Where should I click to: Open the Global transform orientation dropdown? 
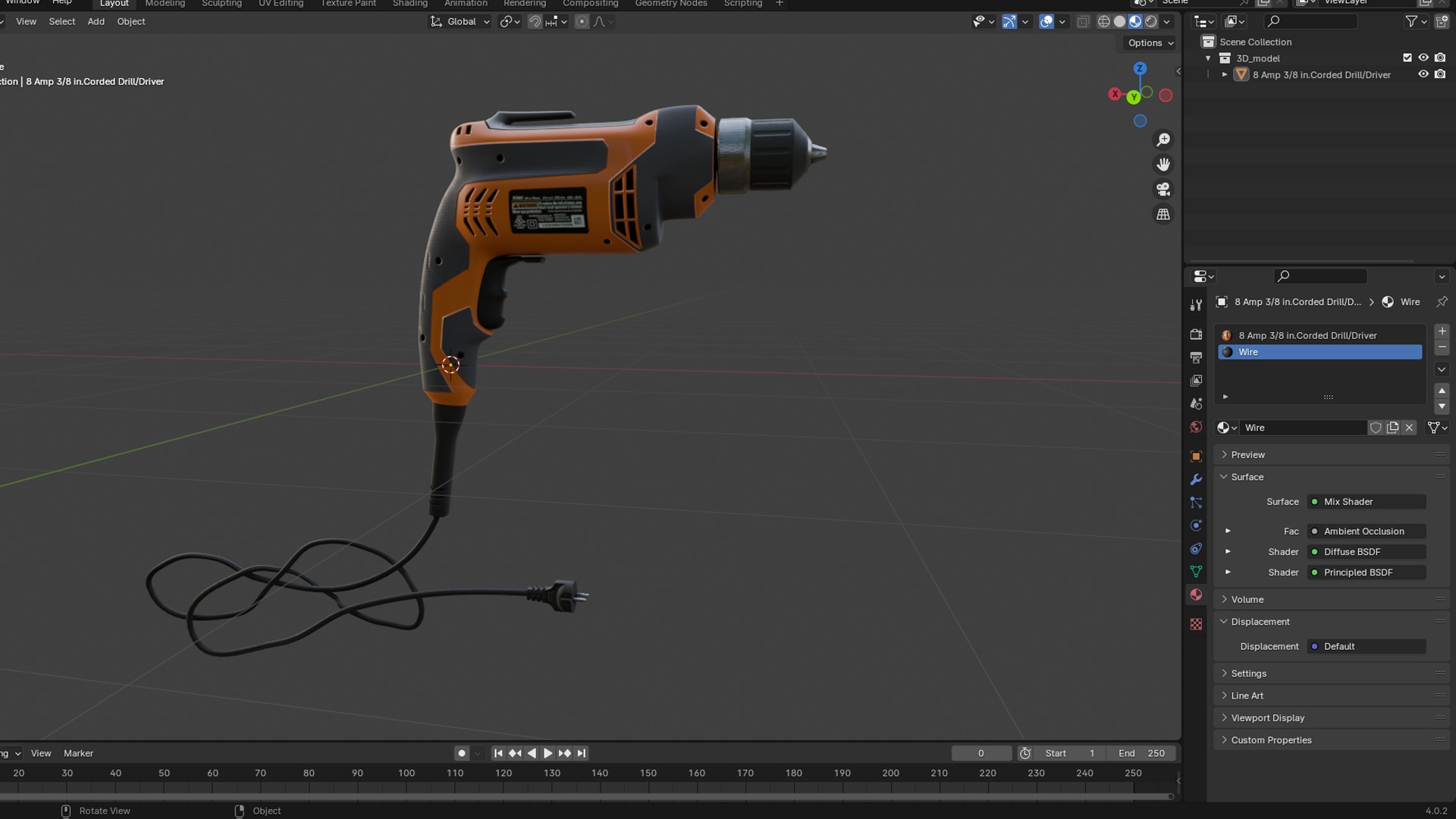(460, 22)
